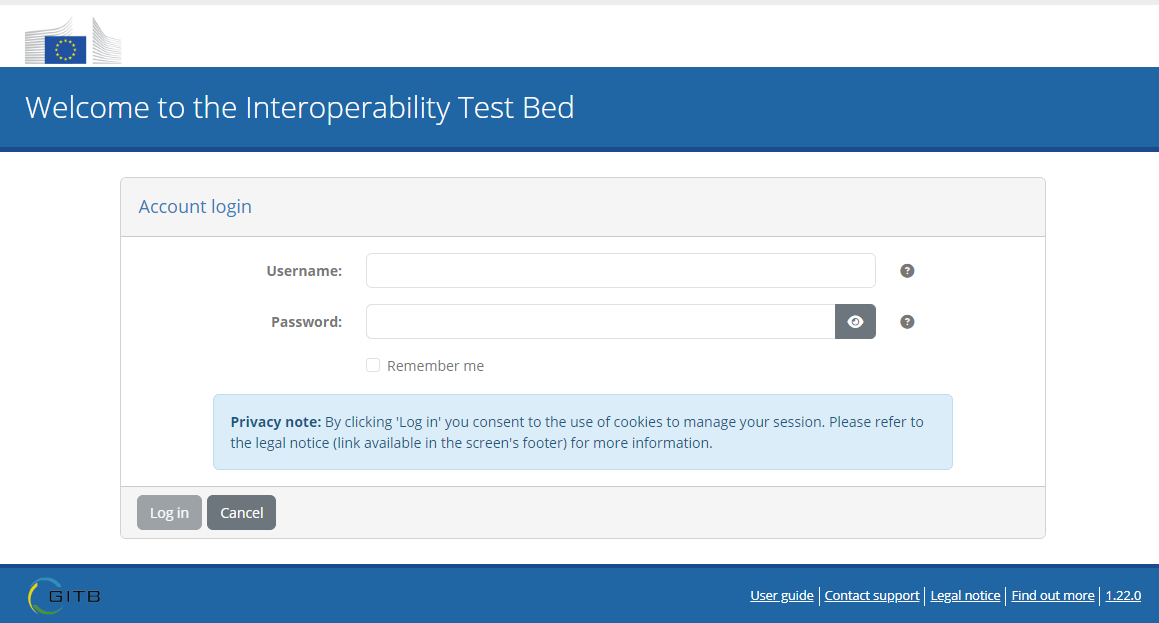Click the Welcome to Interoperability Test Bed title

(x=300, y=108)
